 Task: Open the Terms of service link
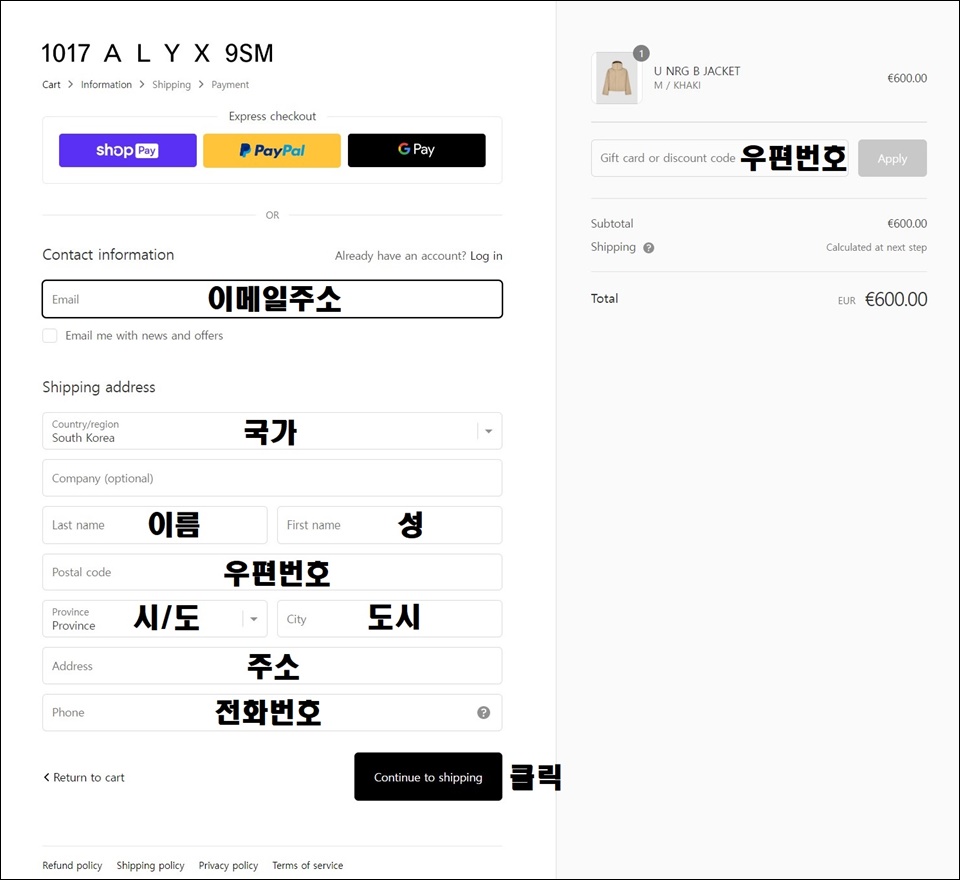tap(308, 865)
